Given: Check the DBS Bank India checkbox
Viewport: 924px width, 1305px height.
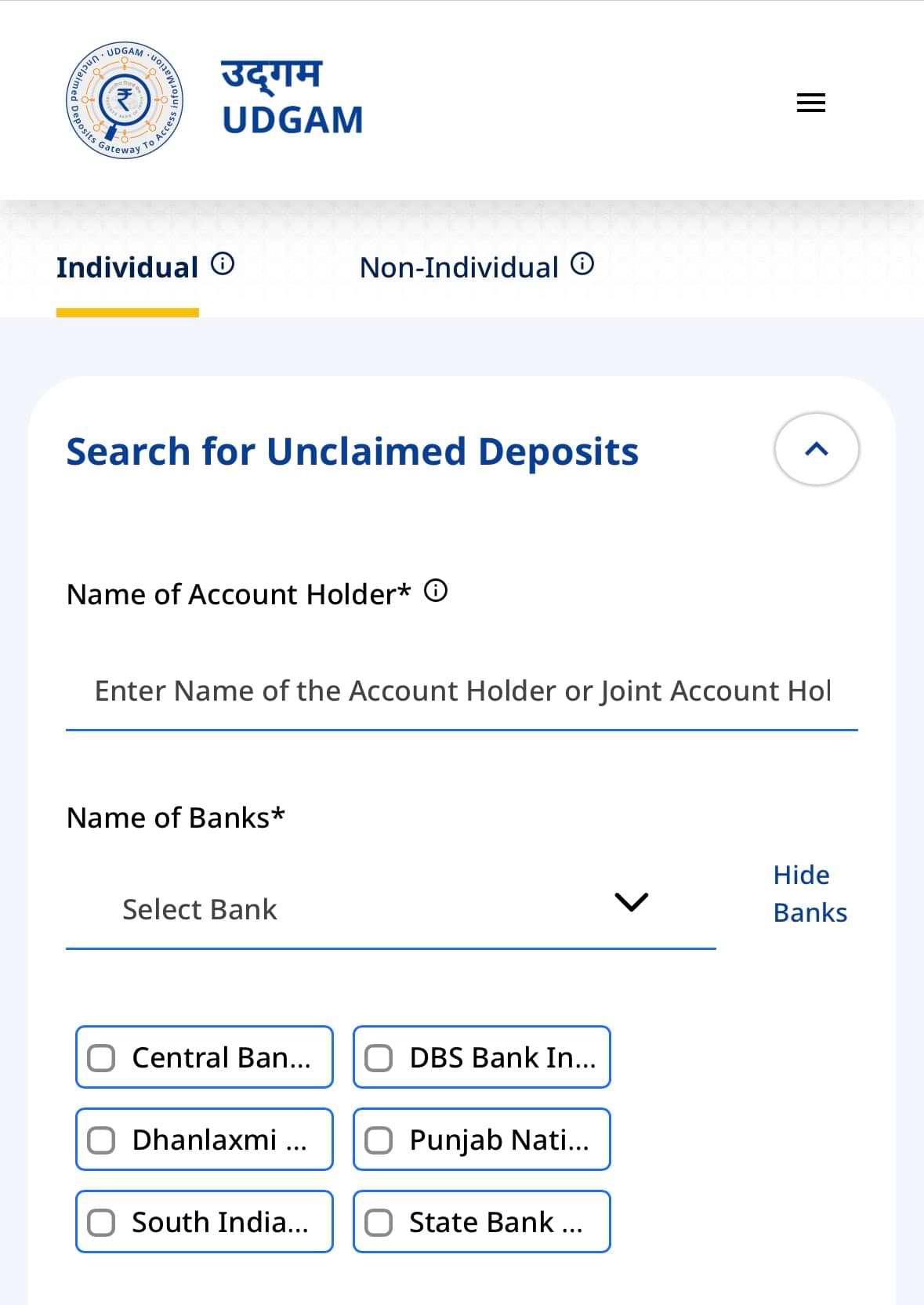Looking at the screenshot, I should point(379,1058).
